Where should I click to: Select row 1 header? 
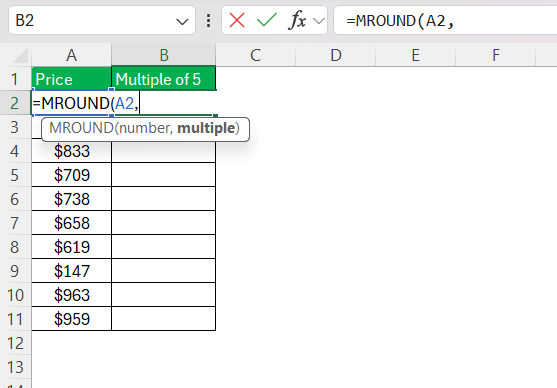point(15,79)
